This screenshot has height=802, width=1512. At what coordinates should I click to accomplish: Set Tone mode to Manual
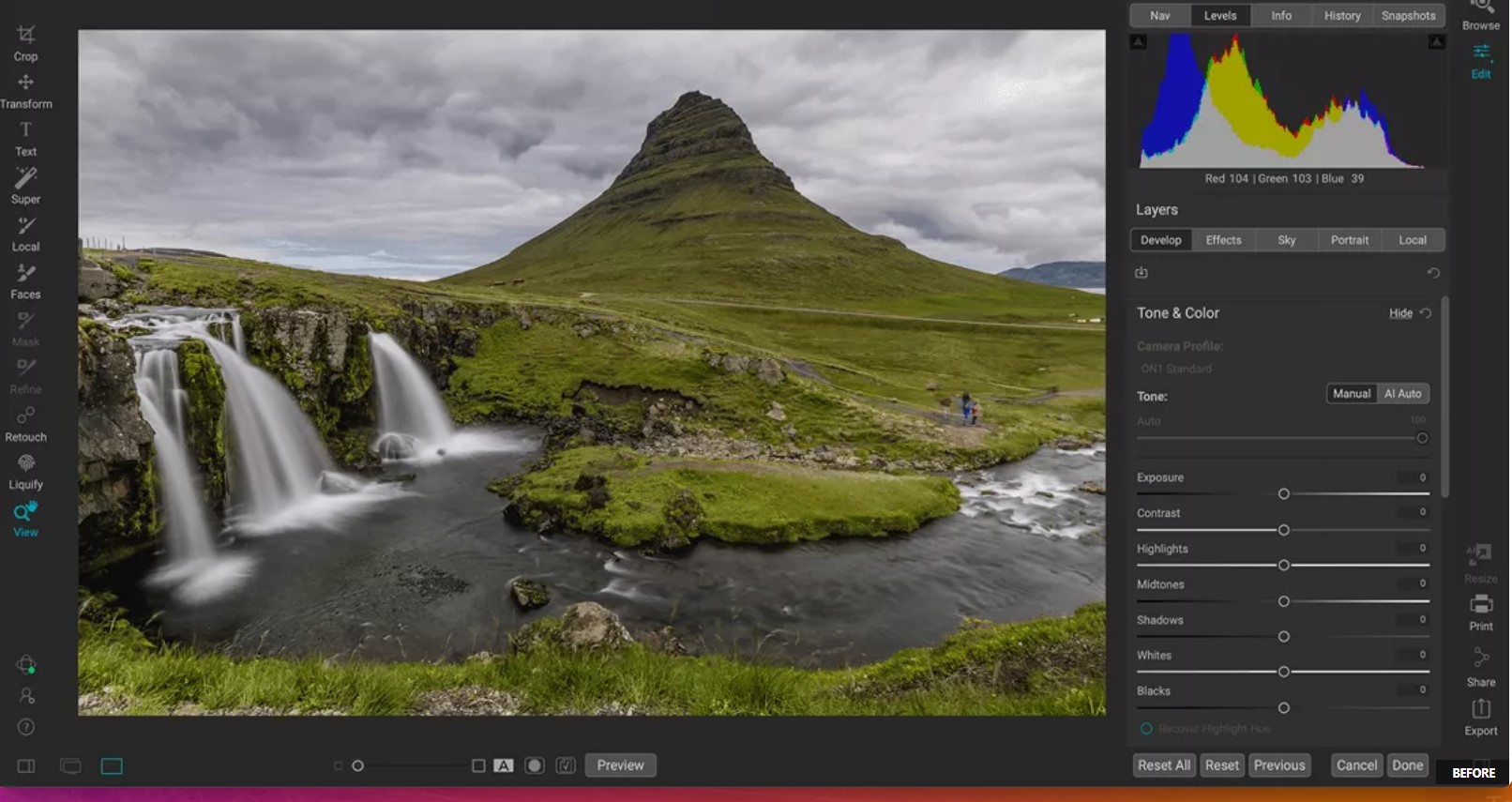1352,394
